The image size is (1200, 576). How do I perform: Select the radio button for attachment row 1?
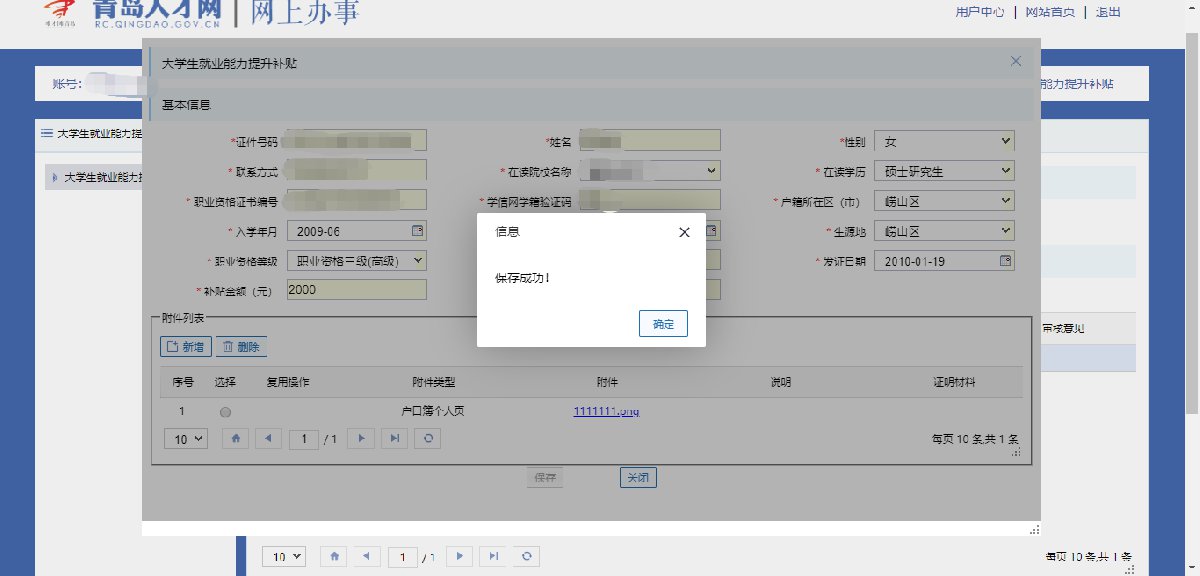point(225,411)
